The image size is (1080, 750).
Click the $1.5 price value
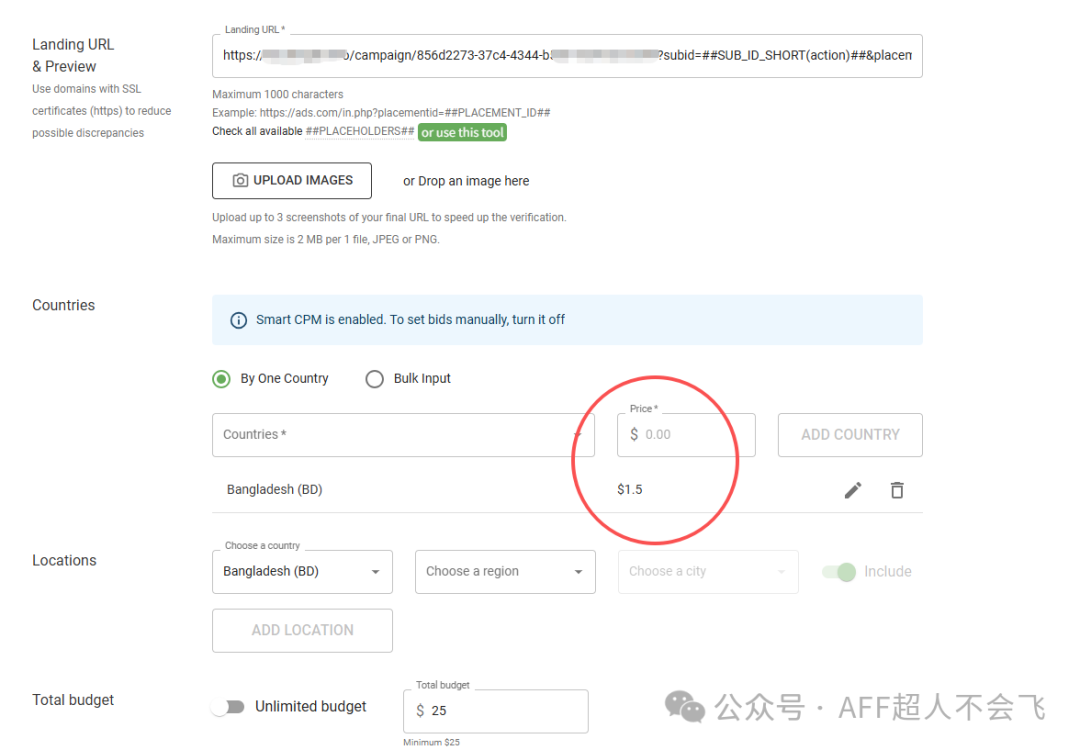[x=630, y=490]
